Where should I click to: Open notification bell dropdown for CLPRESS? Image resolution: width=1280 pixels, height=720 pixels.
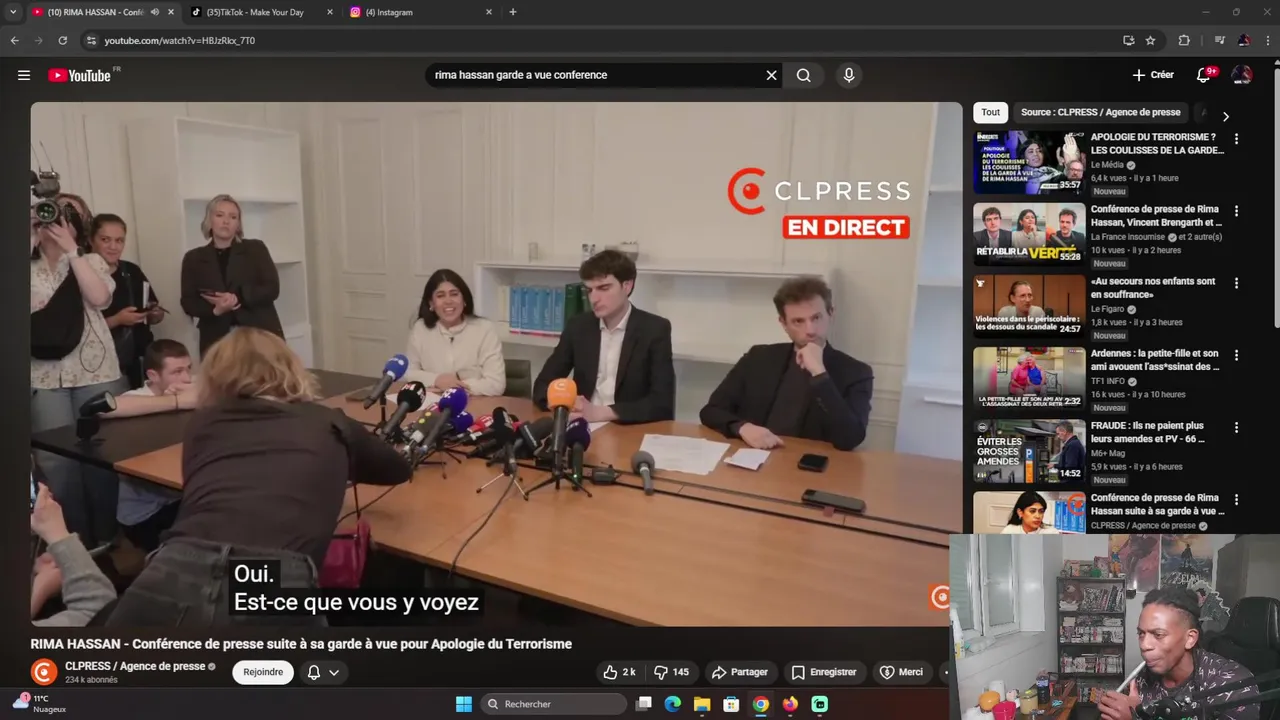323,672
